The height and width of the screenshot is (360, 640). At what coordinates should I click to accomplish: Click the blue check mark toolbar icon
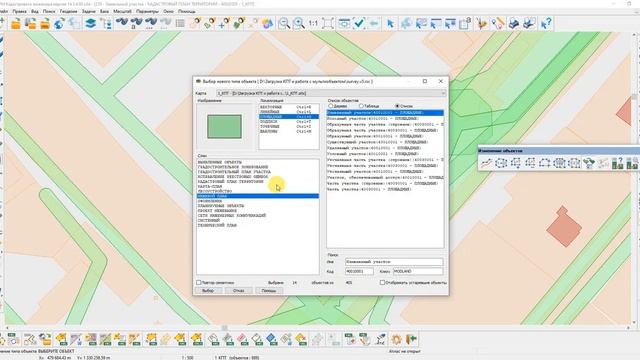pyautogui.click(x=359, y=23)
